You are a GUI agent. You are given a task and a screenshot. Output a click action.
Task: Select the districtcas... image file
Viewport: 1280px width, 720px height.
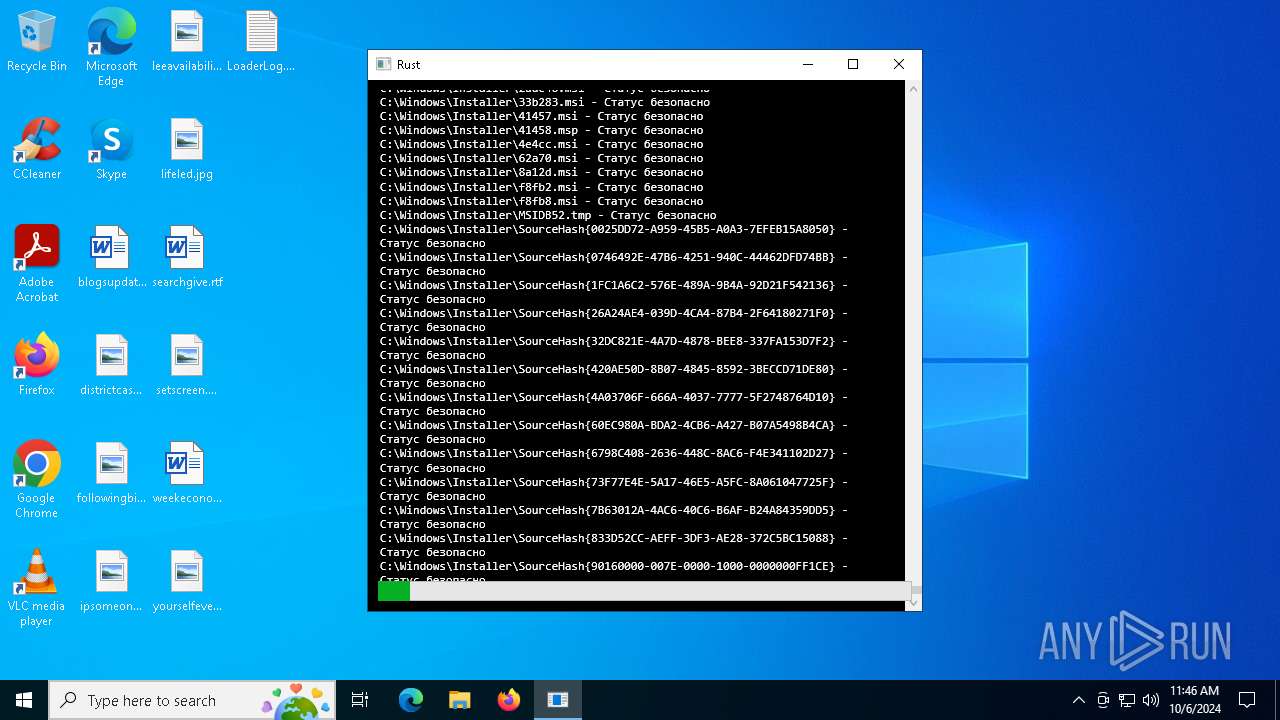(111, 366)
